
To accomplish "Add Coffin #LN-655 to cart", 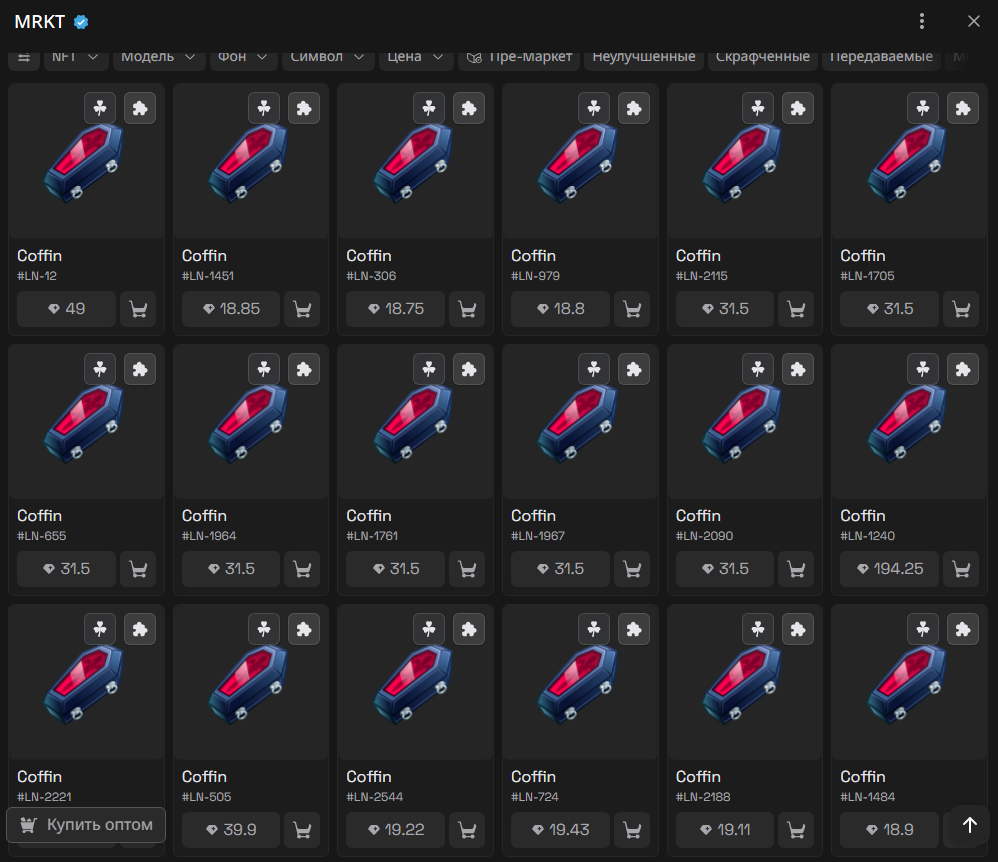I will [138, 569].
